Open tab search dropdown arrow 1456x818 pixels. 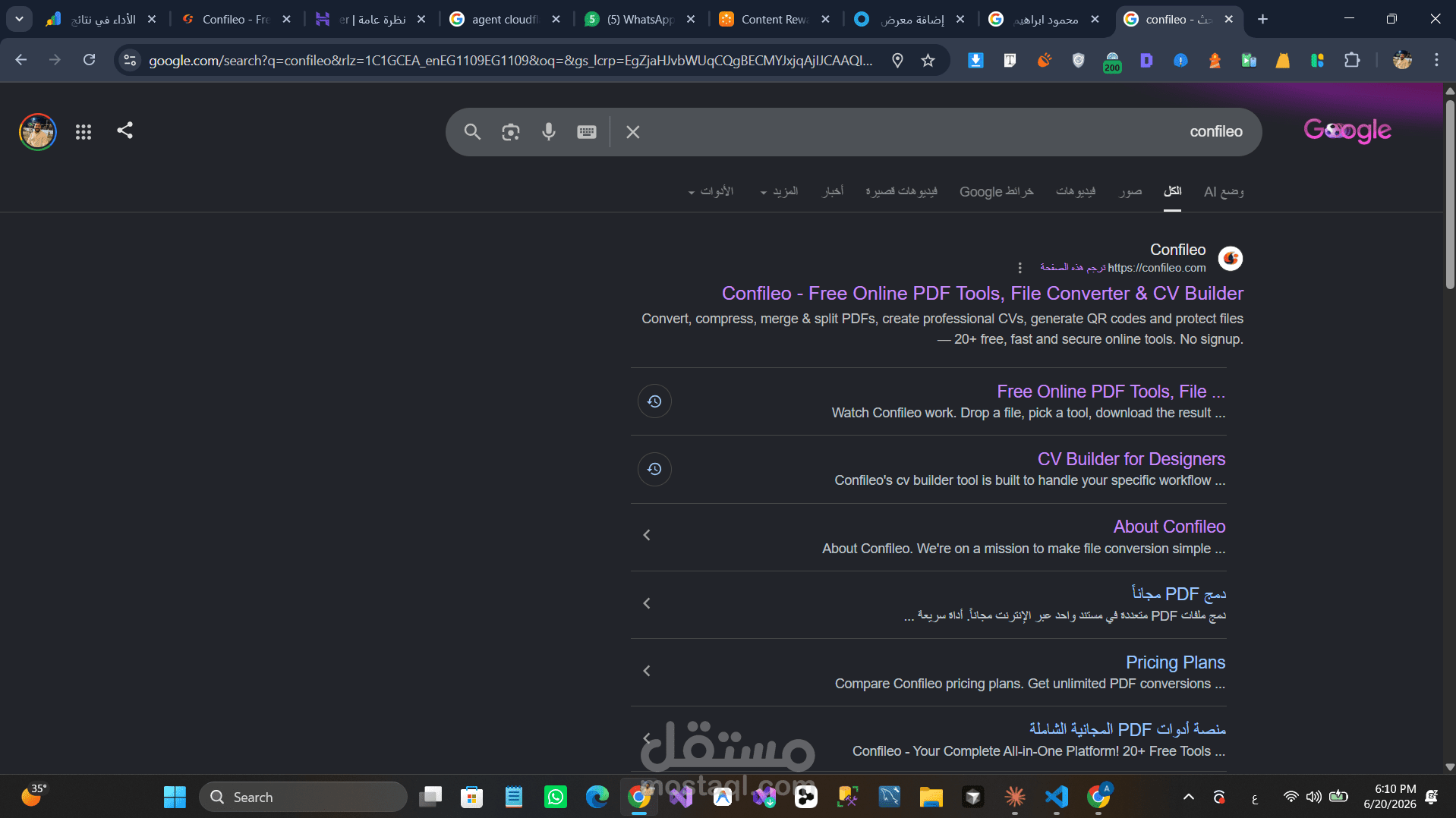click(19, 19)
